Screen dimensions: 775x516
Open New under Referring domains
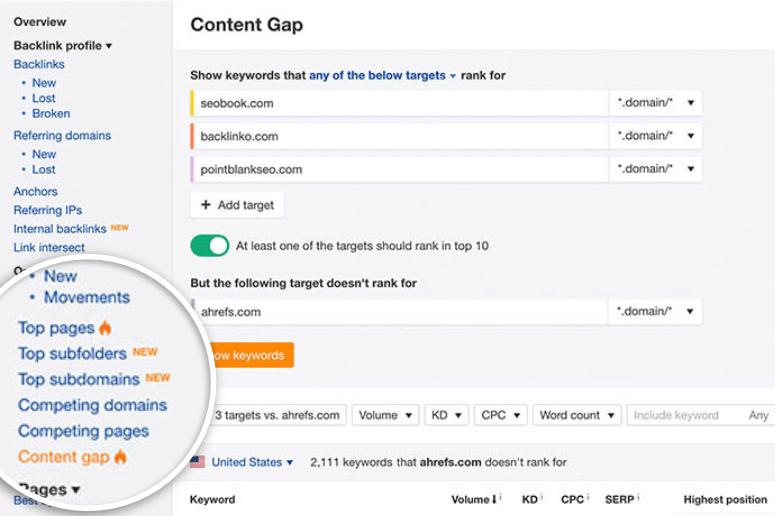44,154
